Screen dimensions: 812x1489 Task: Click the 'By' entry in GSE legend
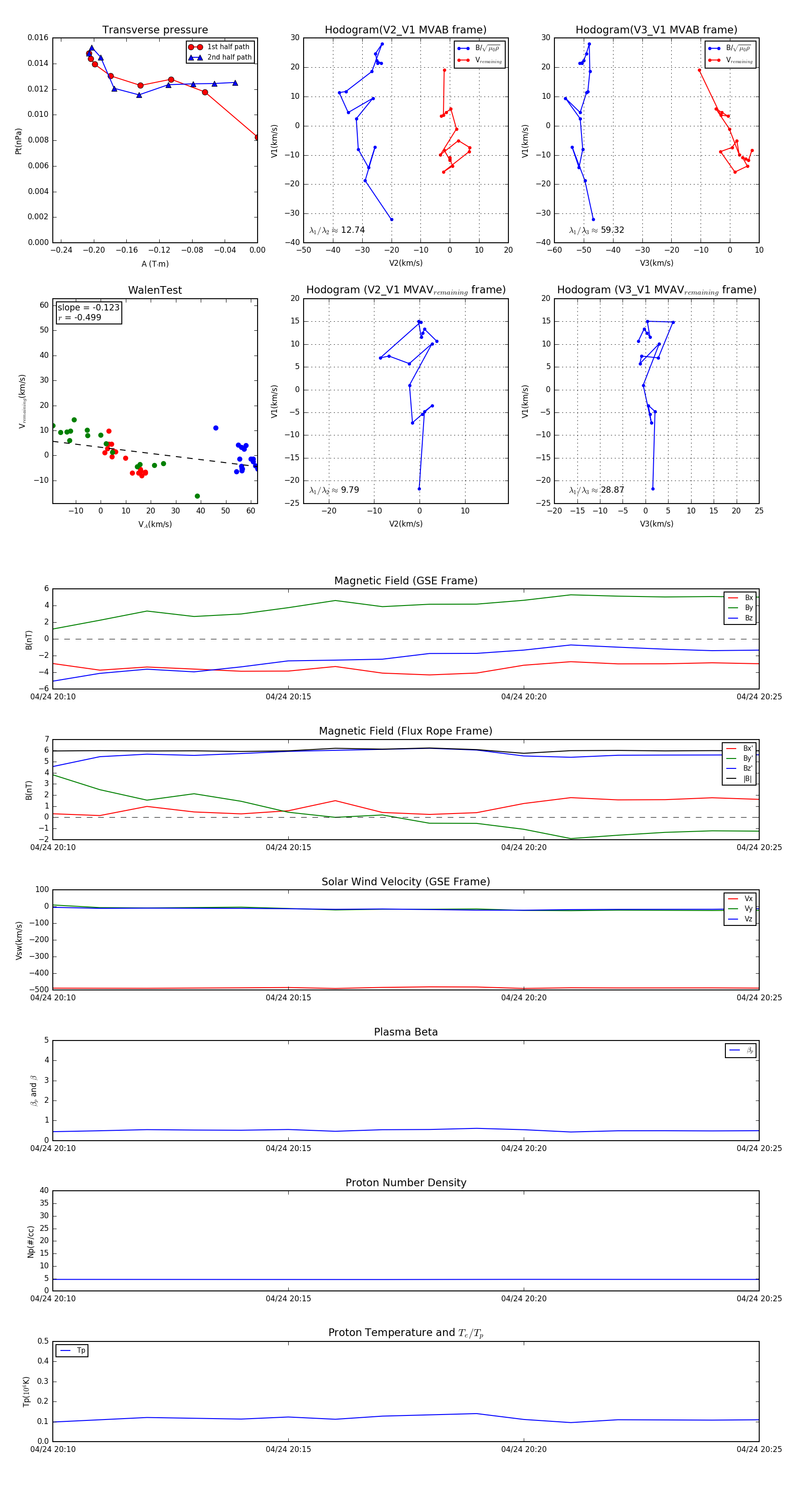click(741, 608)
